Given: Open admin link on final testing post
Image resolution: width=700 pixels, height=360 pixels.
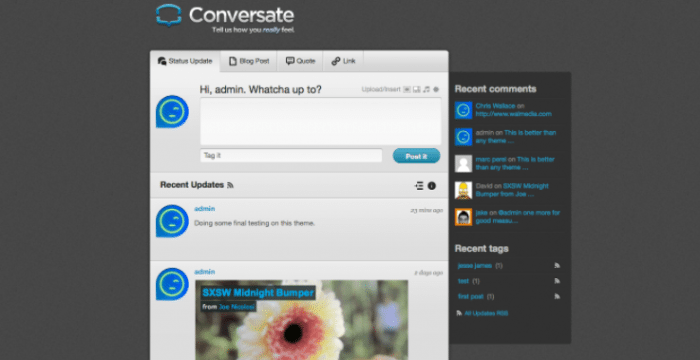Looking at the screenshot, I should click(204, 209).
